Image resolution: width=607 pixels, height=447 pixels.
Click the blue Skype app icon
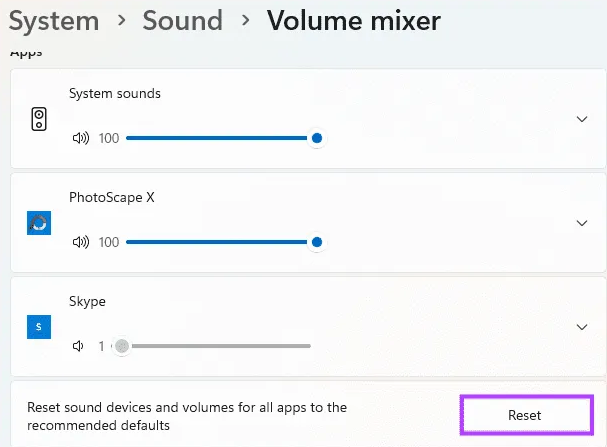(x=39, y=327)
